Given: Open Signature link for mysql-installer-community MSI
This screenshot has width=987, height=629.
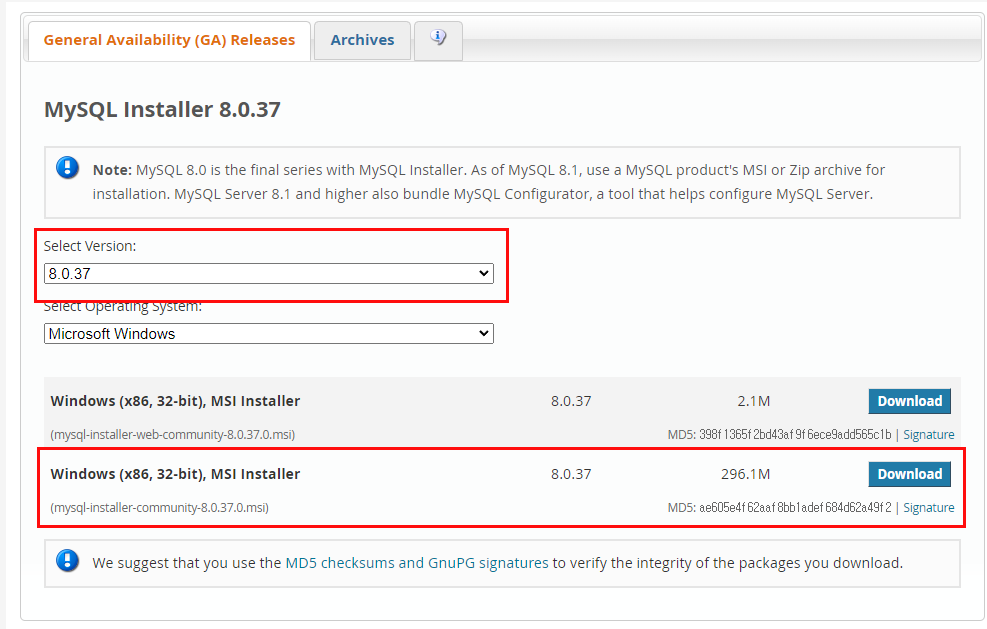Looking at the screenshot, I should 928,507.
